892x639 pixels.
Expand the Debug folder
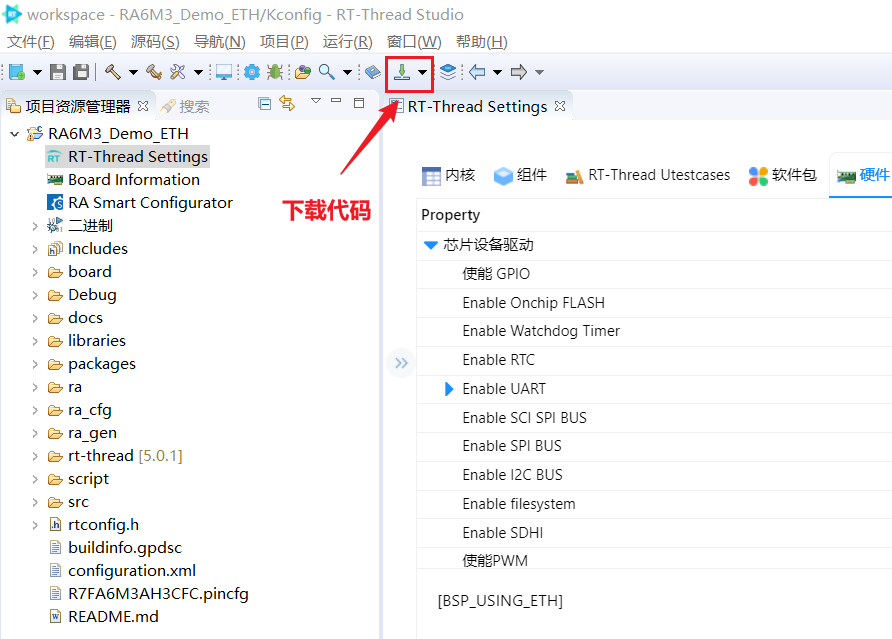(x=35, y=295)
